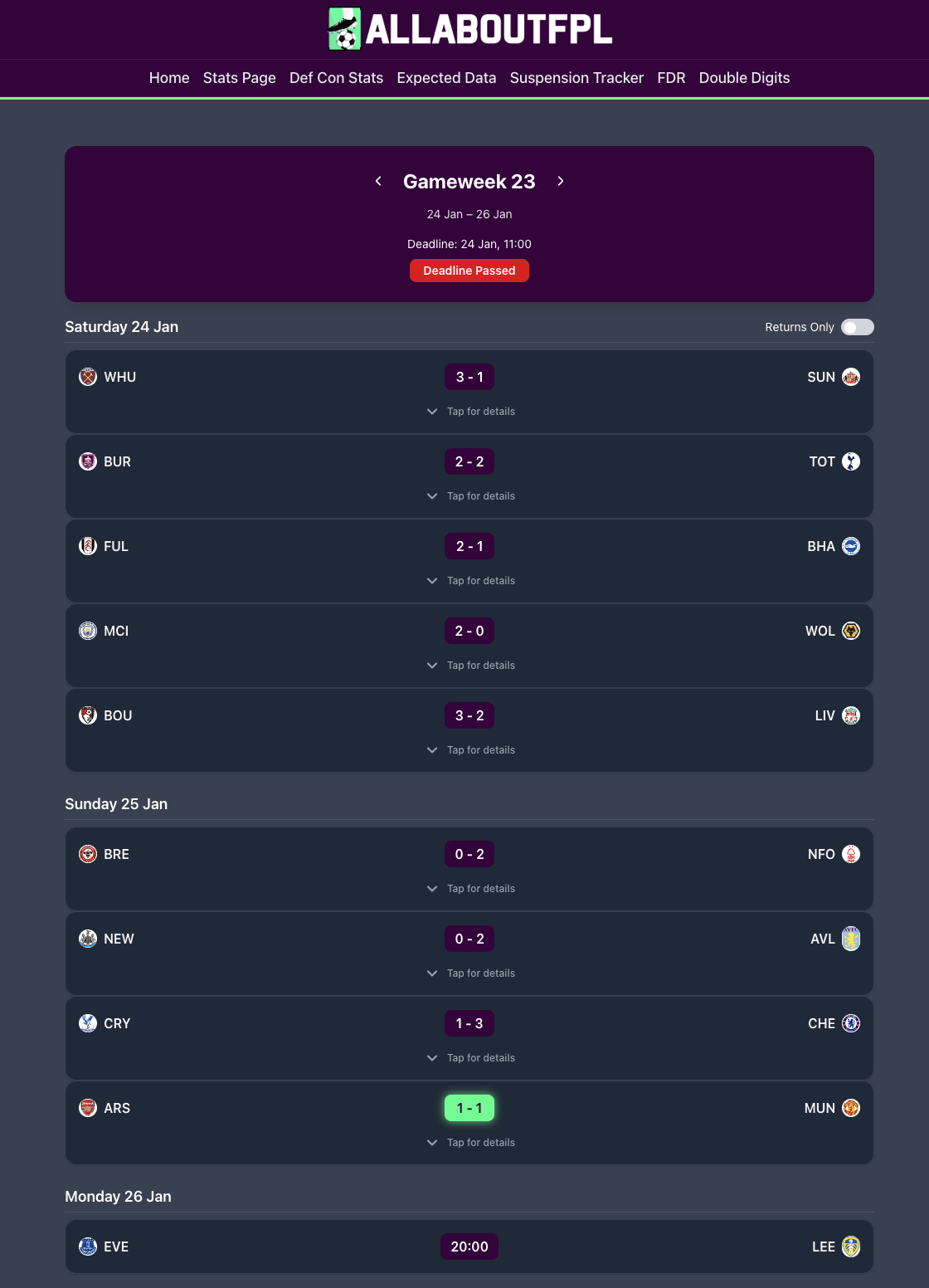The image size is (929, 1288).
Task: Expand the ARS vs MUN match details
Action: coord(469,1142)
